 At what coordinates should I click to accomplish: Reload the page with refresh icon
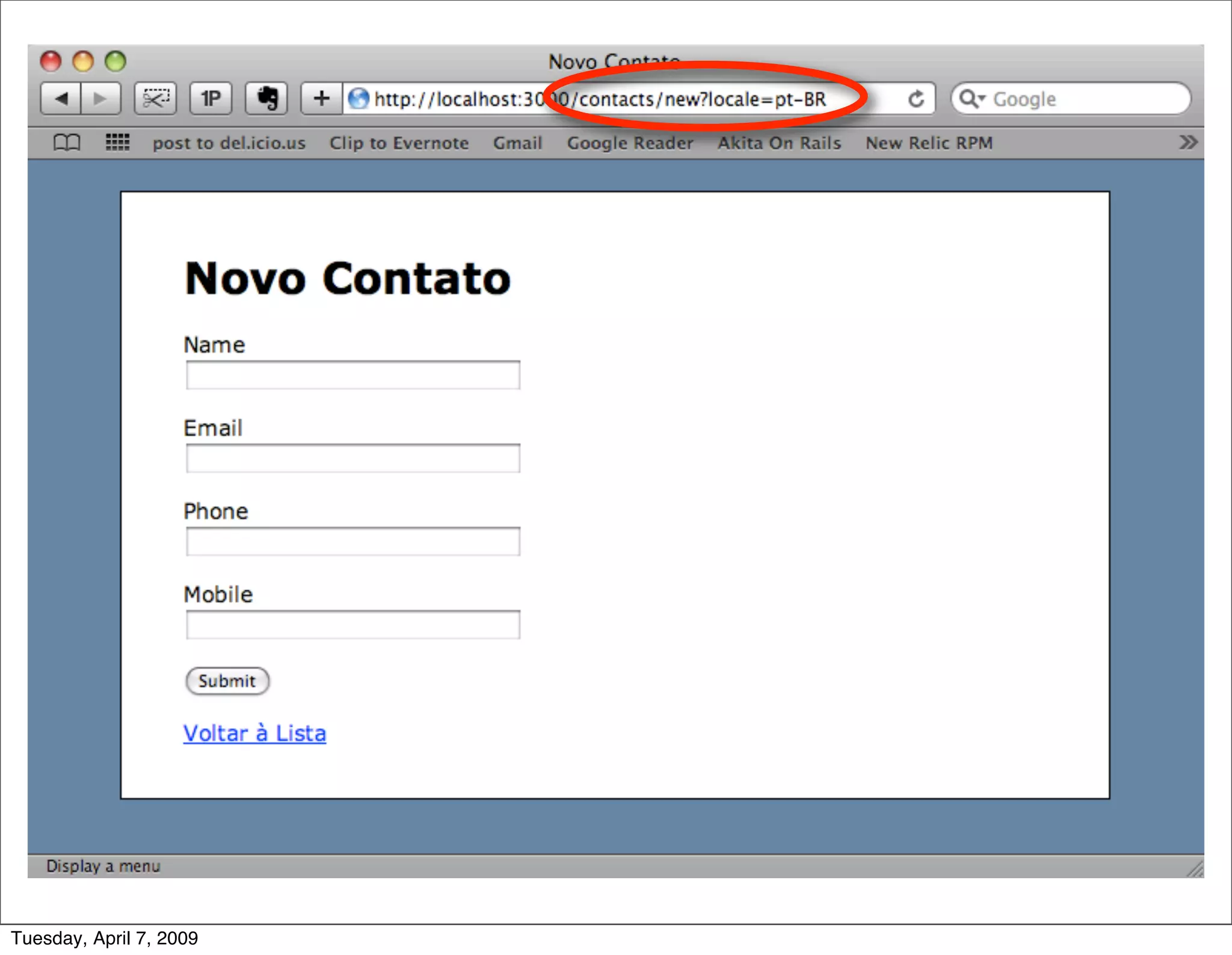tap(916, 99)
